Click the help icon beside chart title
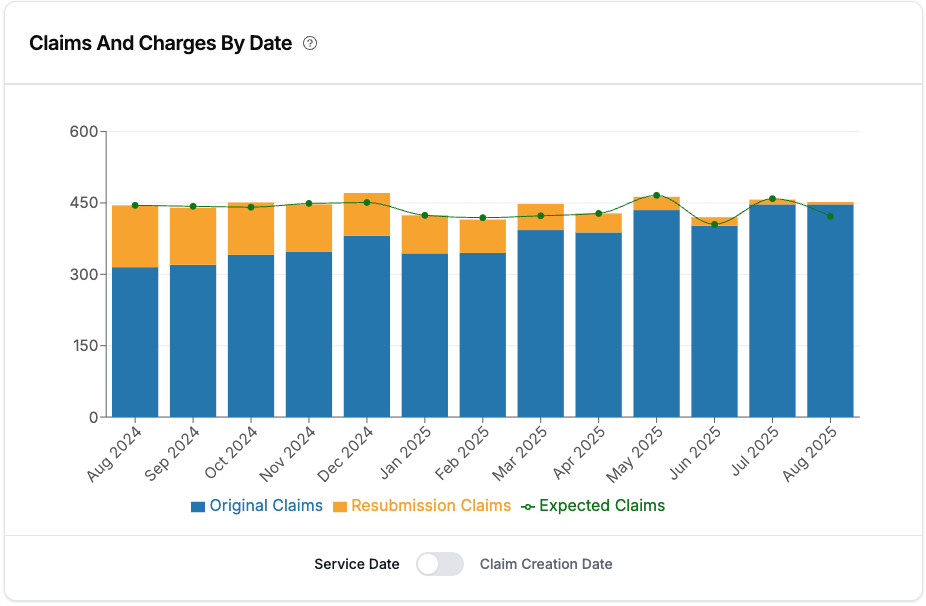 [x=310, y=44]
